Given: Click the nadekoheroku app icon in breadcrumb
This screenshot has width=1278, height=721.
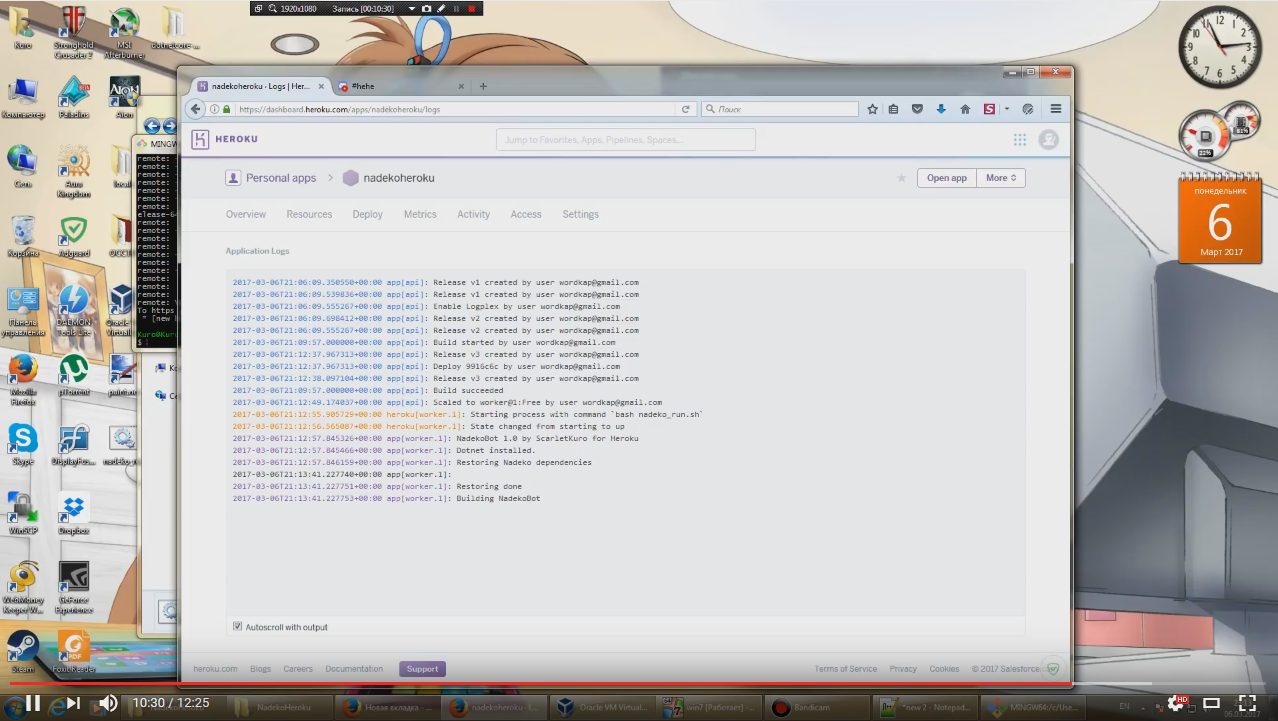Looking at the screenshot, I should coord(350,177).
